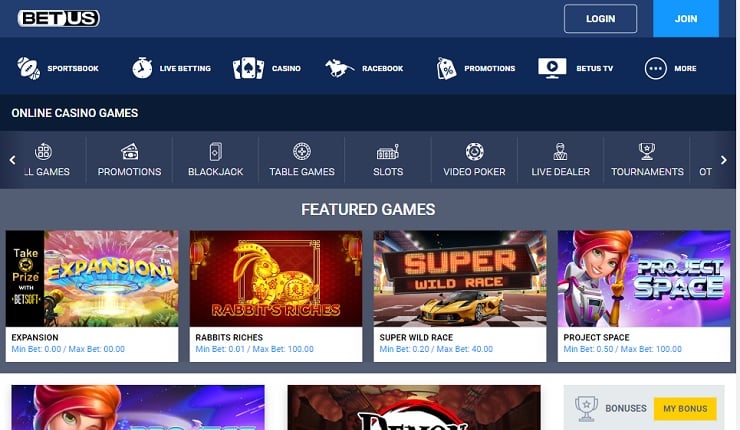The image size is (740, 430).
Task: Select the Video Poker category label
Action: pyautogui.click(x=474, y=172)
